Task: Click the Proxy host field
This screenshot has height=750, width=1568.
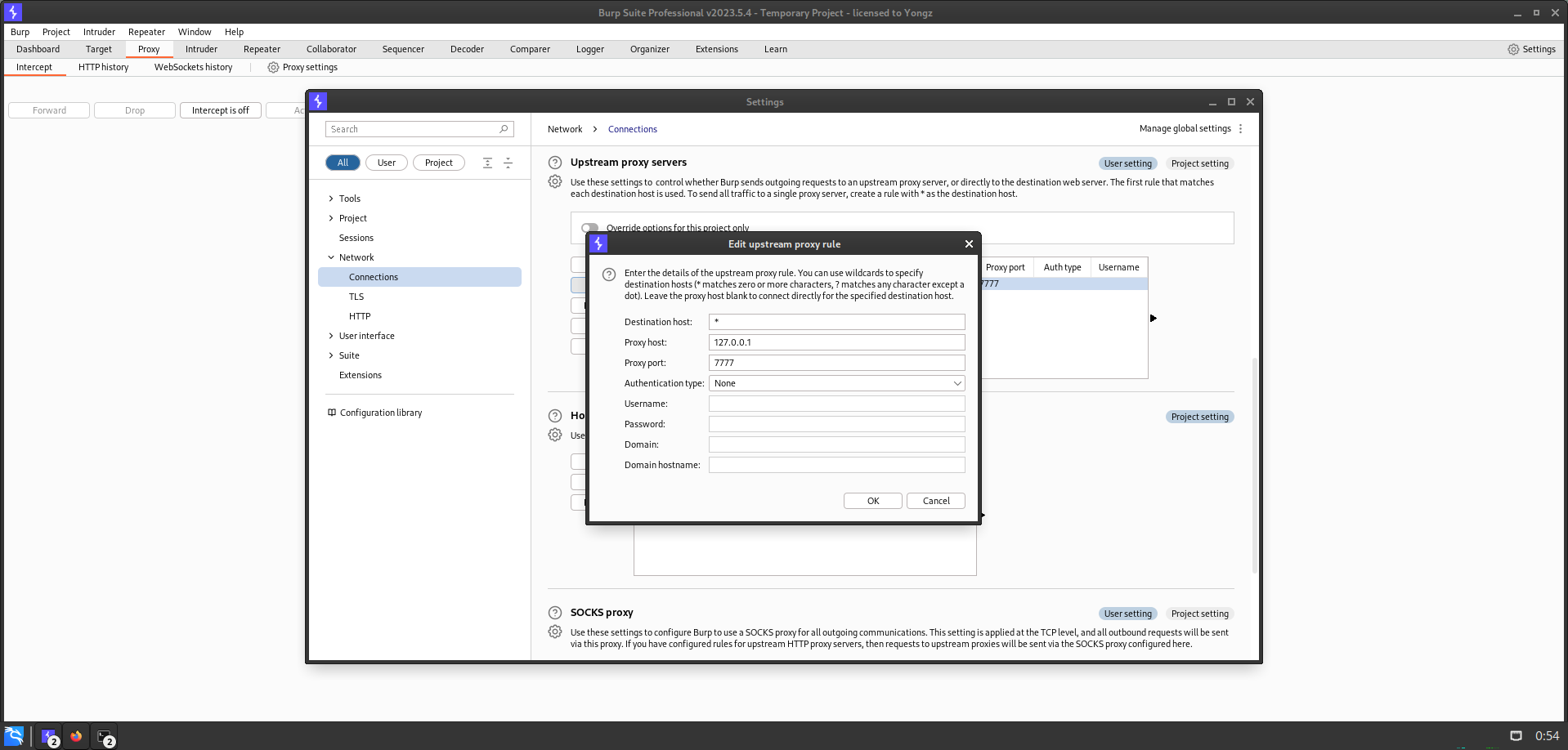Action: (x=836, y=342)
